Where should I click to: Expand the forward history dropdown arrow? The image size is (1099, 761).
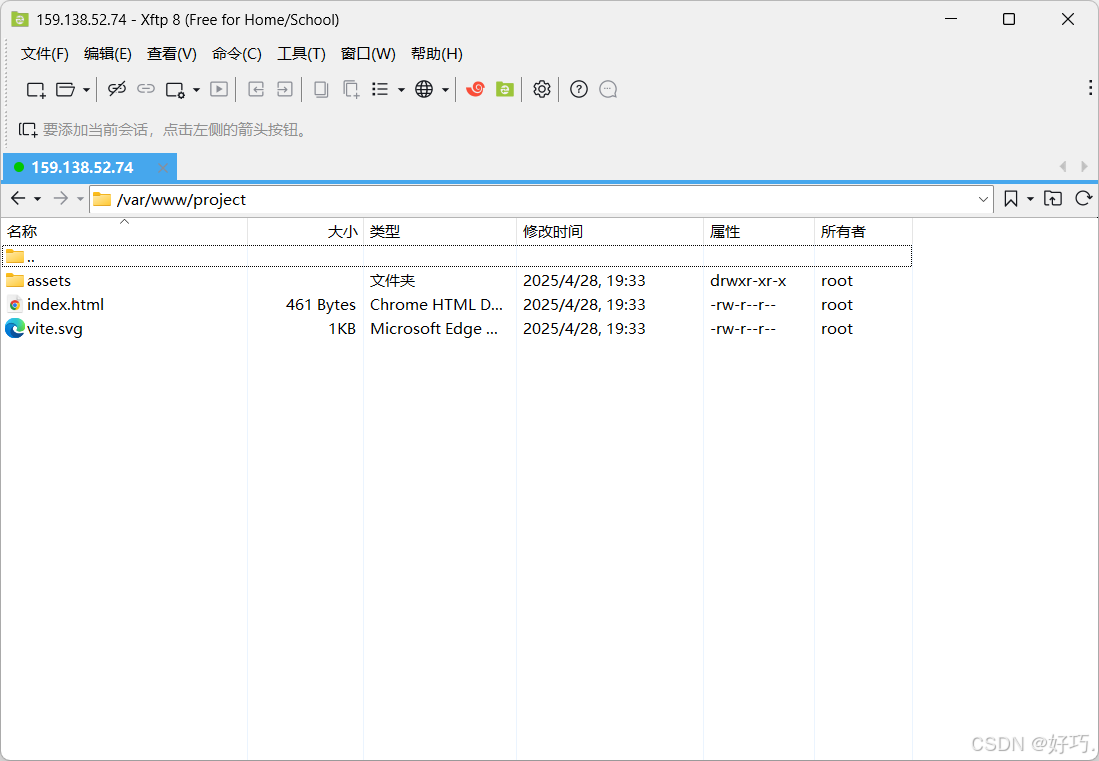[x=81, y=199]
